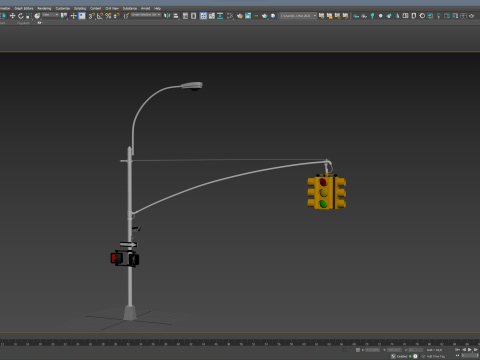The image size is (480, 360).
Task: Click the last icon at toolbar's right end
Action: [471, 16]
